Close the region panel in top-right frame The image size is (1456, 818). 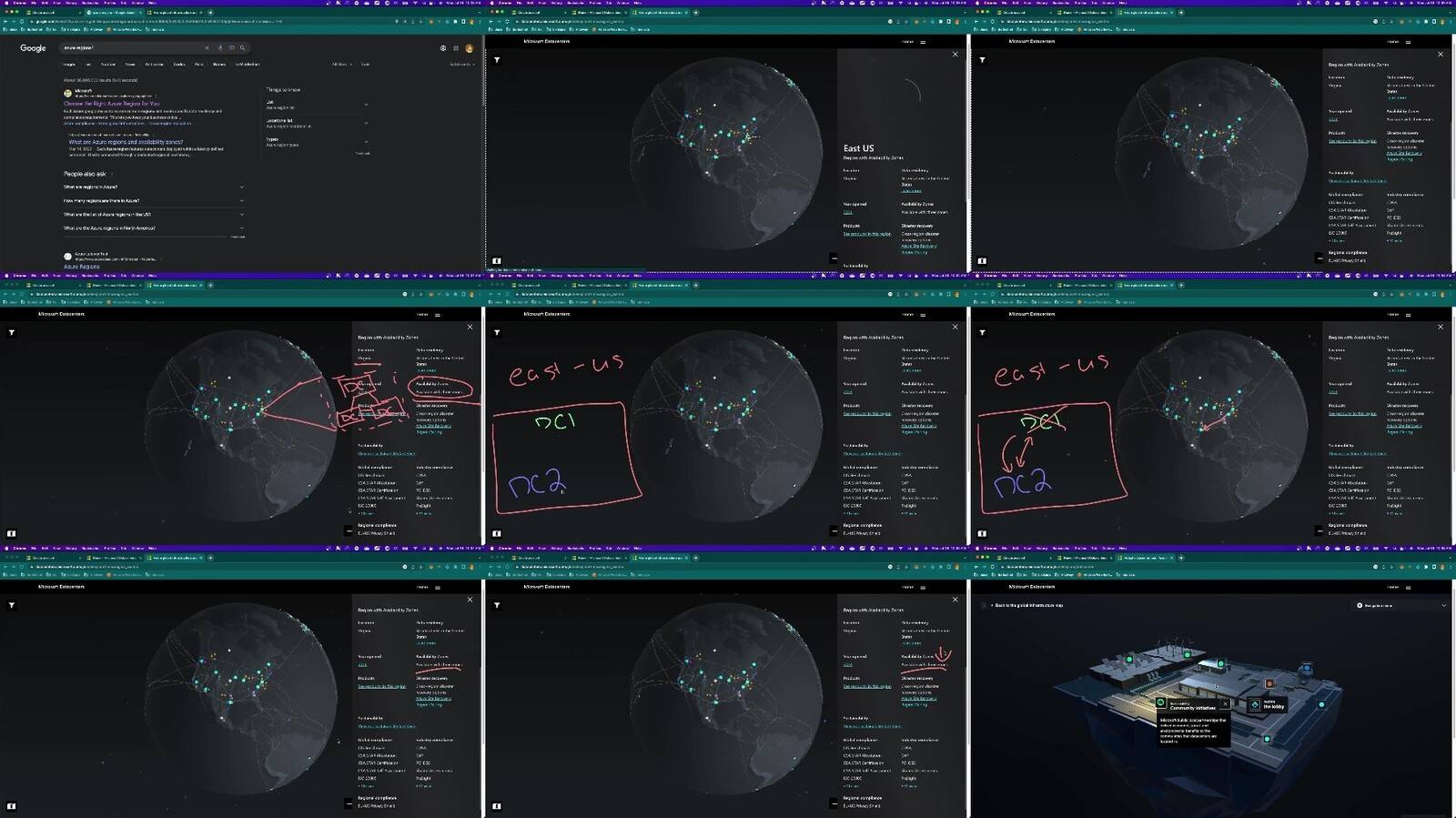(1440, 55)
